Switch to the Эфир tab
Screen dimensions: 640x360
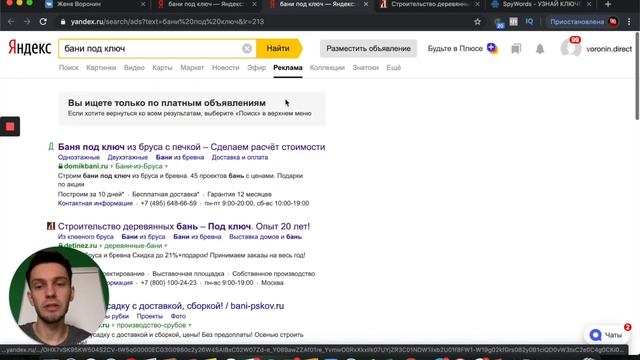coord(256,68)
